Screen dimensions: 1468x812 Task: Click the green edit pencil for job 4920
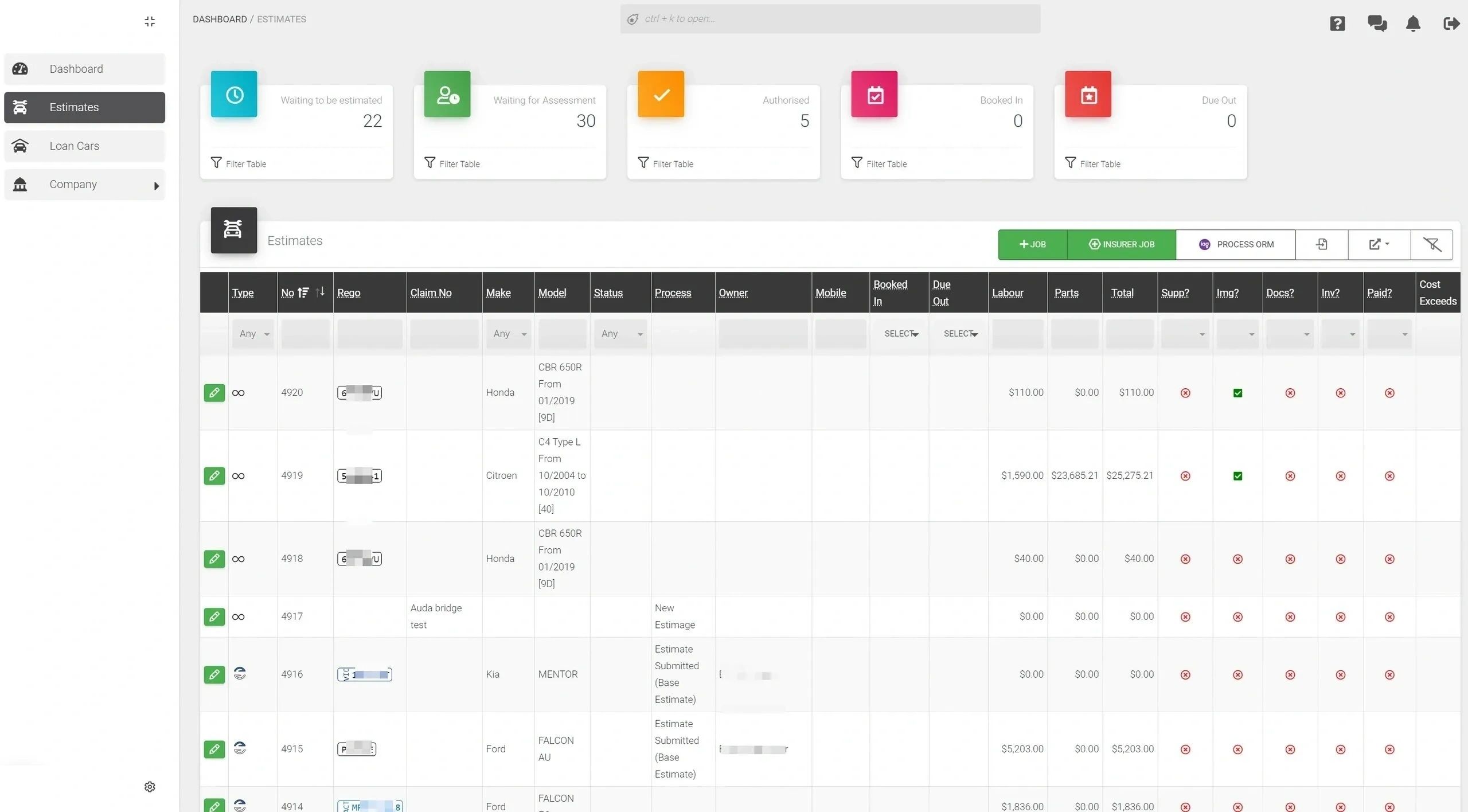(x=214, y=393)
